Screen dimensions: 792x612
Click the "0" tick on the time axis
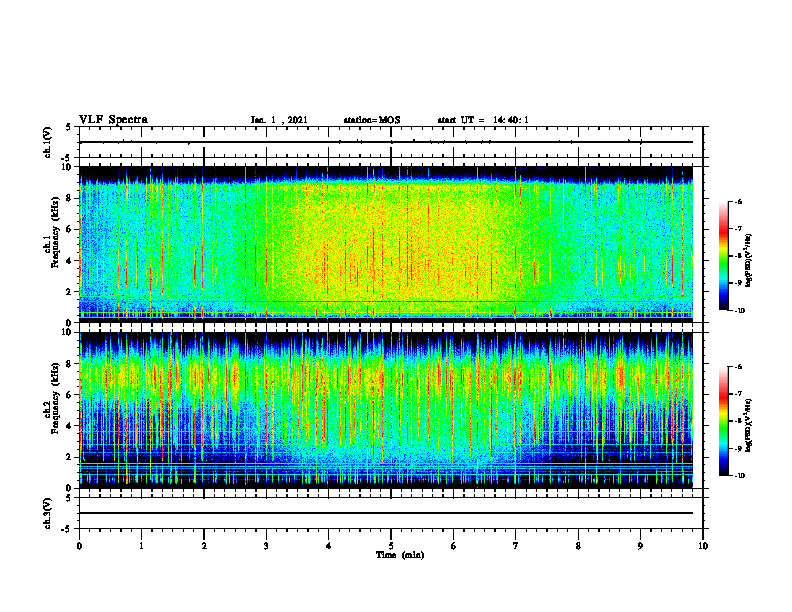coord(79,546)
